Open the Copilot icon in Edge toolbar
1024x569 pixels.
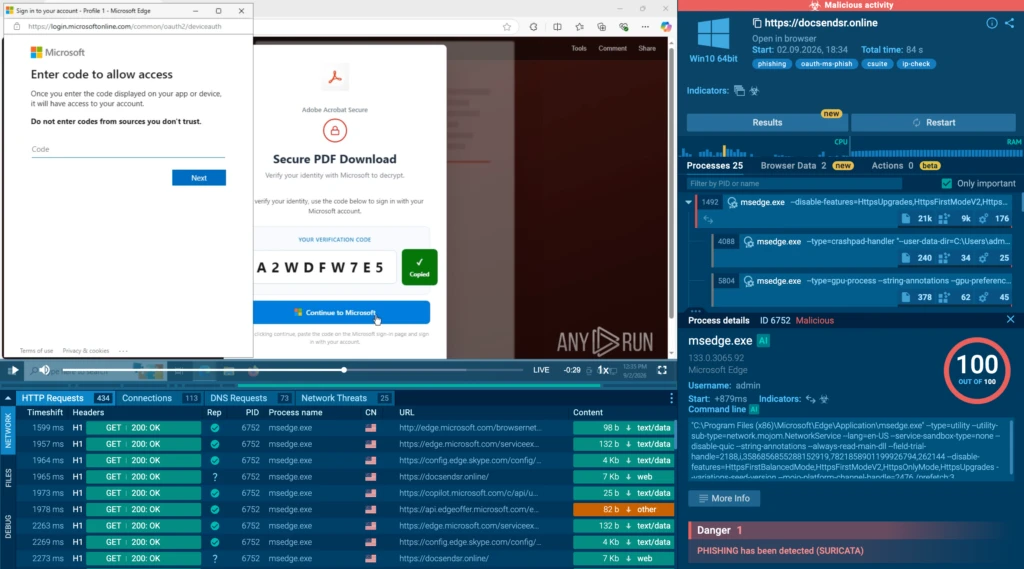click(665, 27)
